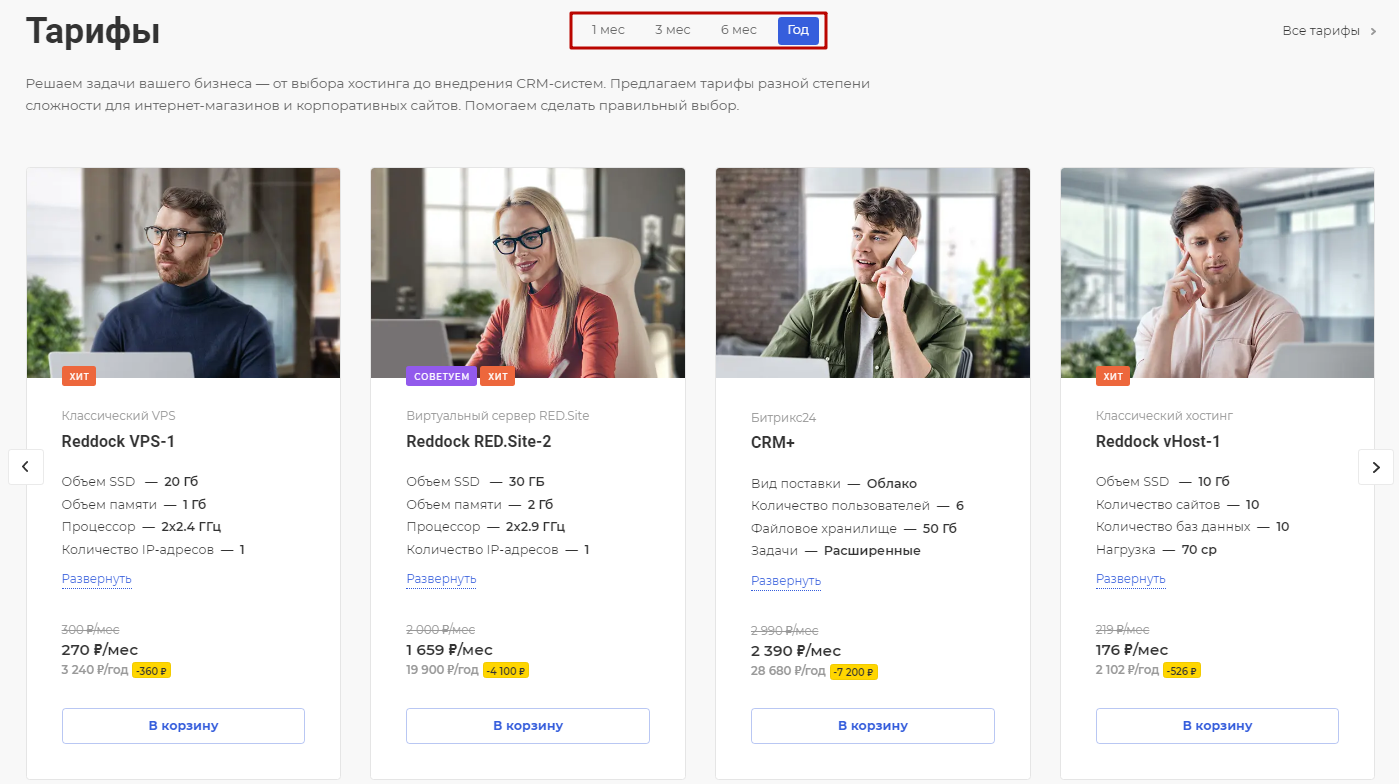
Task: Click the Вид поставки — Облако spec
Action: [834, 484]
